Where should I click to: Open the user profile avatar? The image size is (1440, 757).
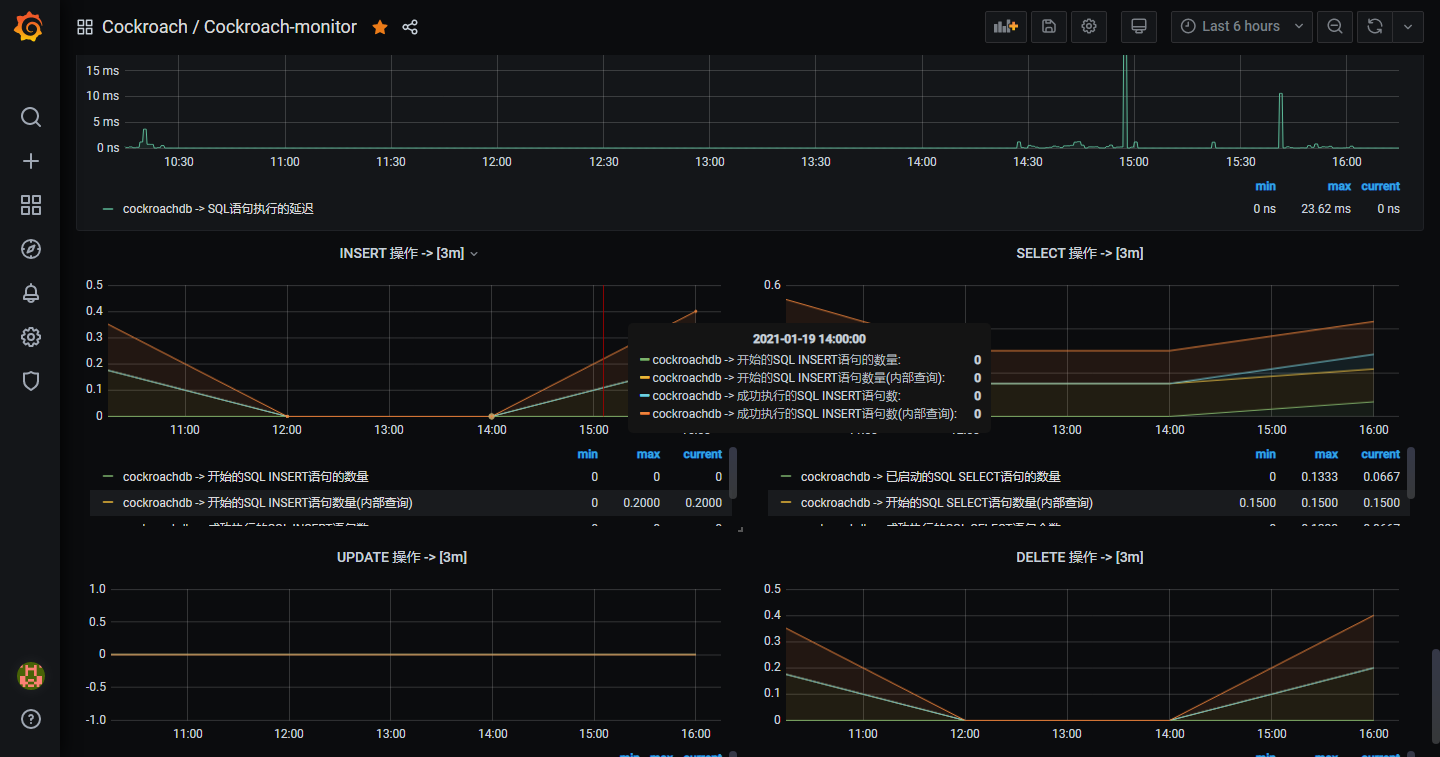[x=31, y=676]
